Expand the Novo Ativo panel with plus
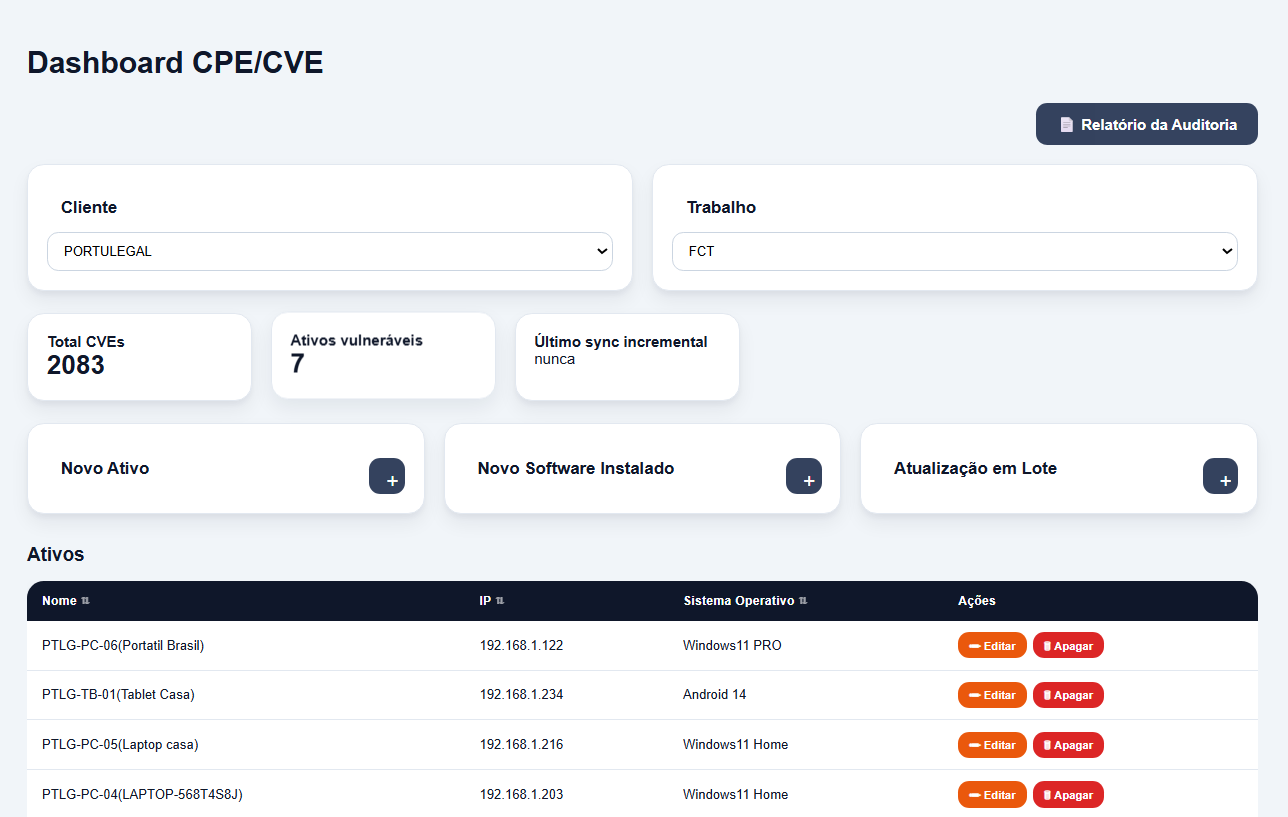This screenshot has width=1288, height=817. click(x=387, y=476)
